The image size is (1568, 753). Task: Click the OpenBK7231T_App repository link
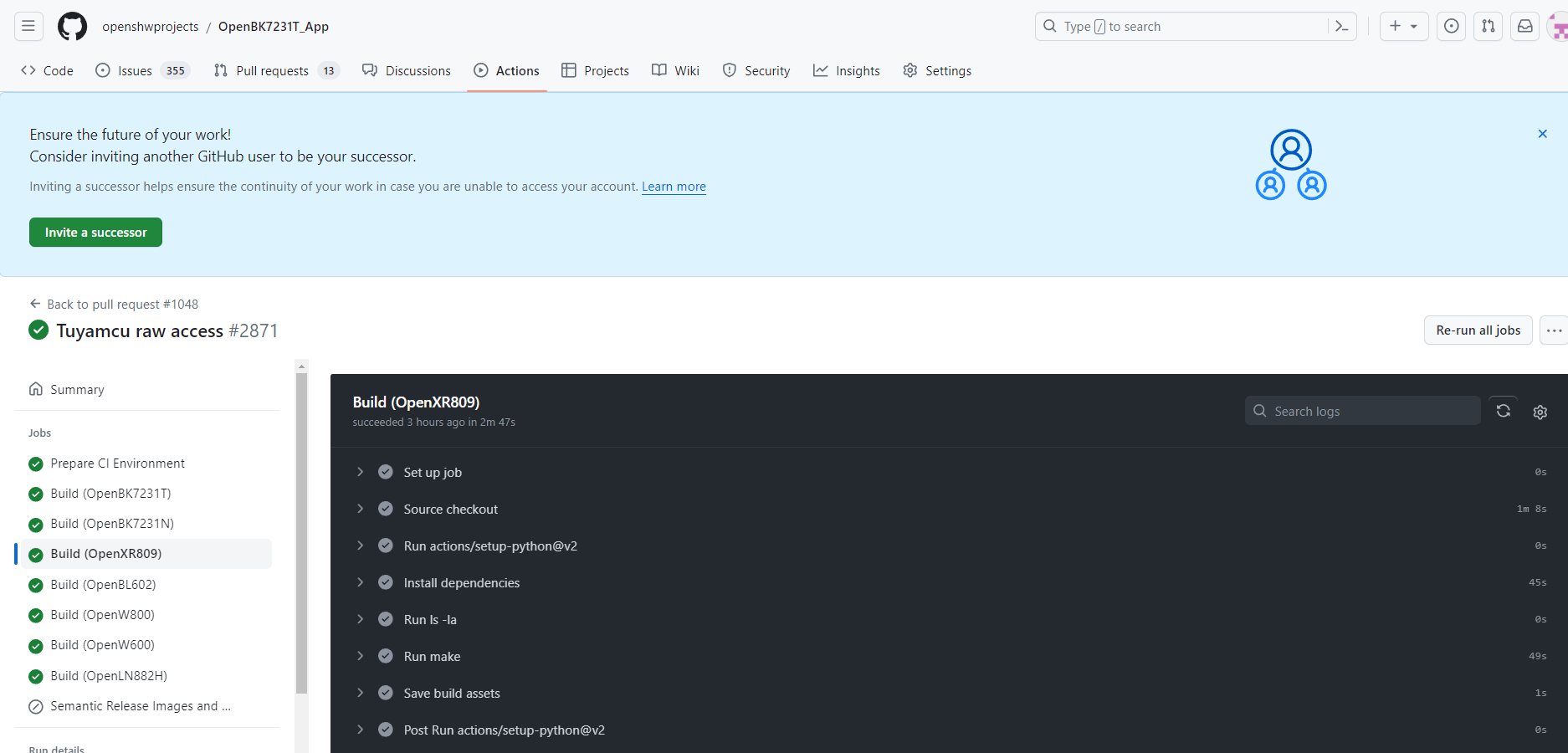(274, 27)
